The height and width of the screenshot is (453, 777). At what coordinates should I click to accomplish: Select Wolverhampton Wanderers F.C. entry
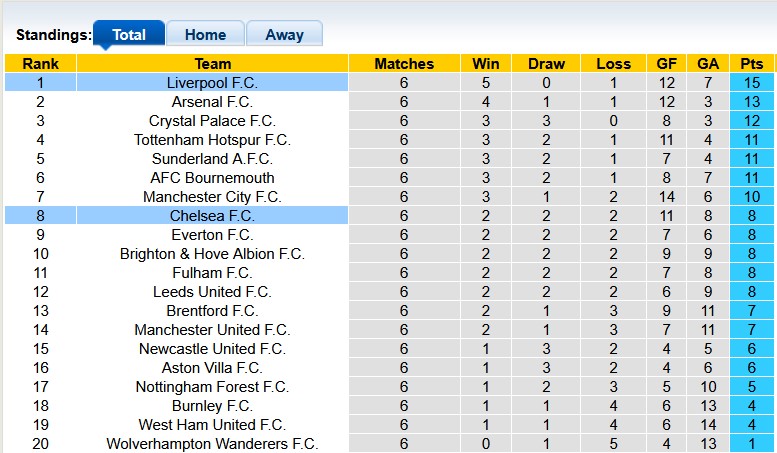click(212, 444)
